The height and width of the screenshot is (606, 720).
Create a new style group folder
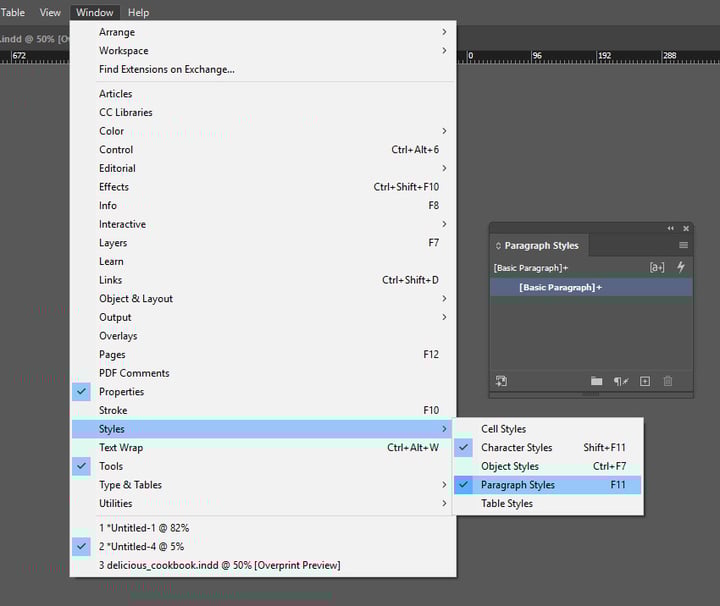point(596,381)
